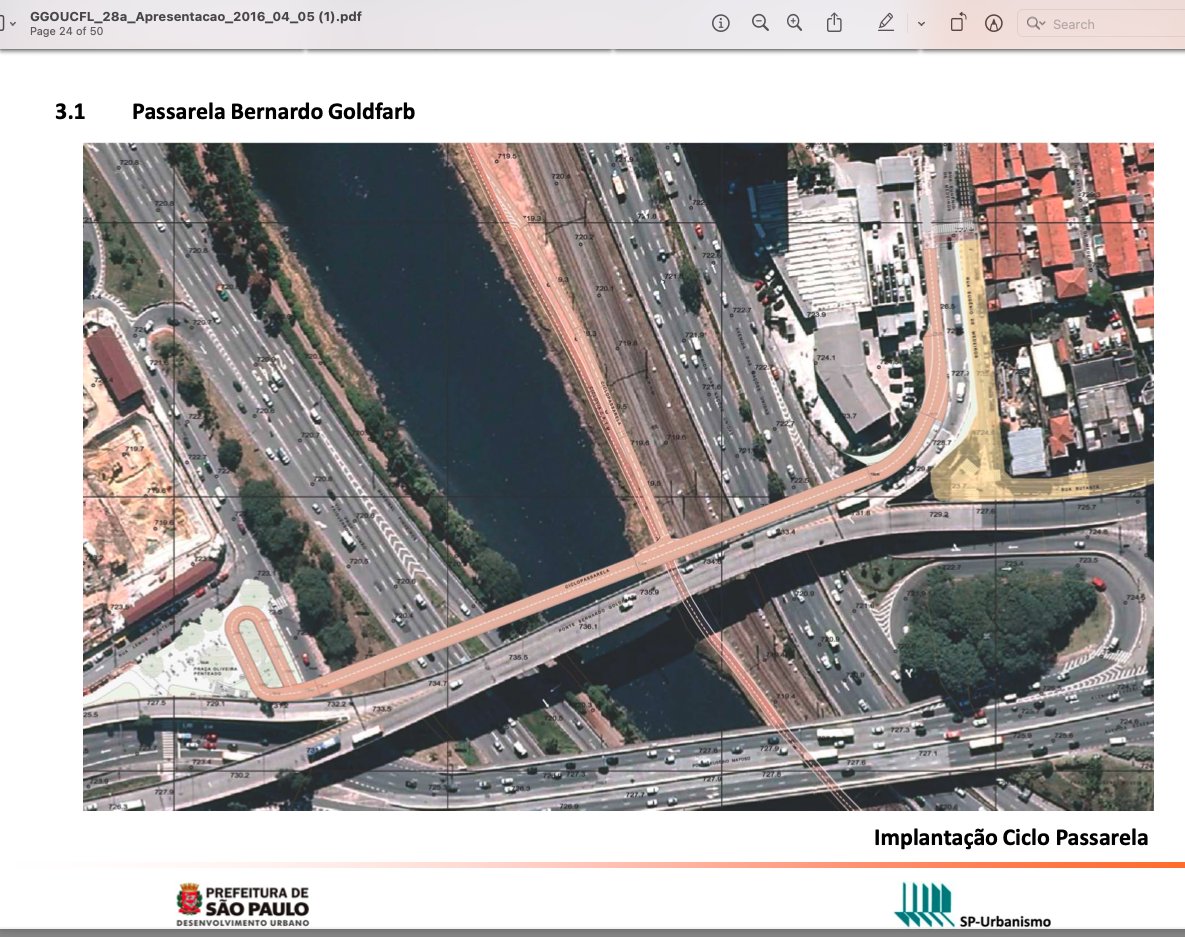Select the highlight pen tool
Screen dimensions: 1185x937
tap(886, 24)
